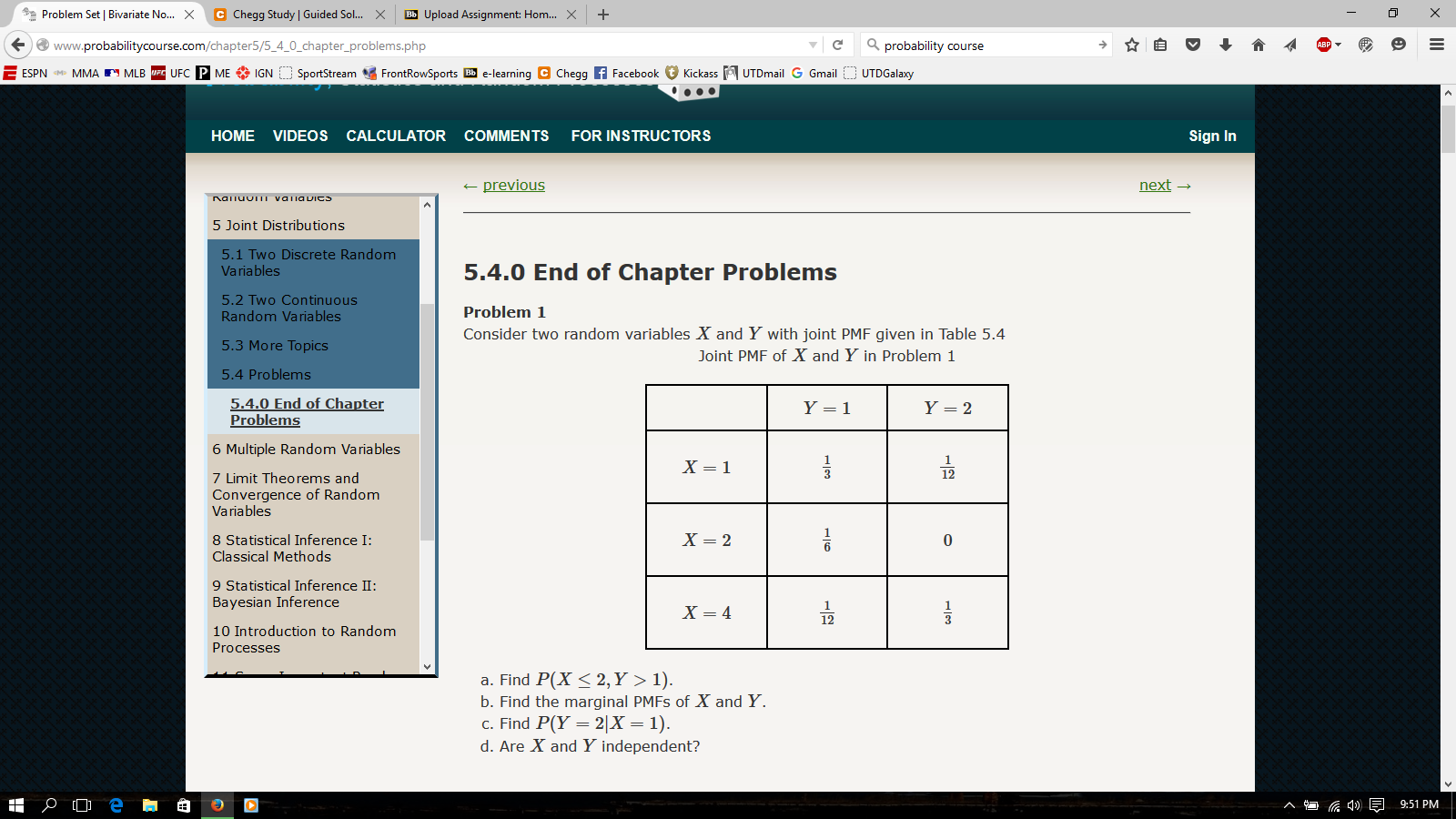
Task: Click Sign In at top right
Action: pos(1212,136)
